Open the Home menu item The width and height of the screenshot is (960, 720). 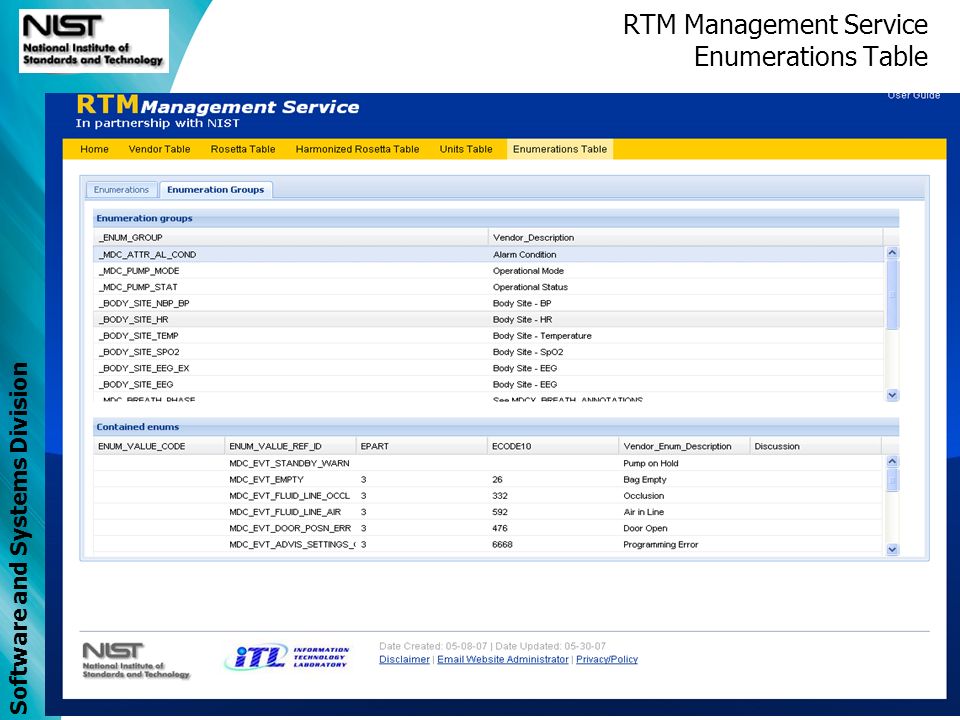94,149
